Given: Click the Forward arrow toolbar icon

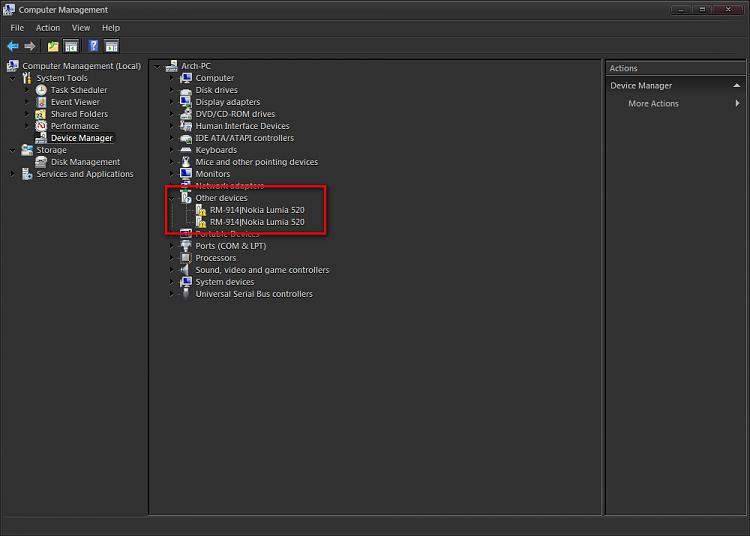Looking at the screenshot, I should [x=30, y=46].
